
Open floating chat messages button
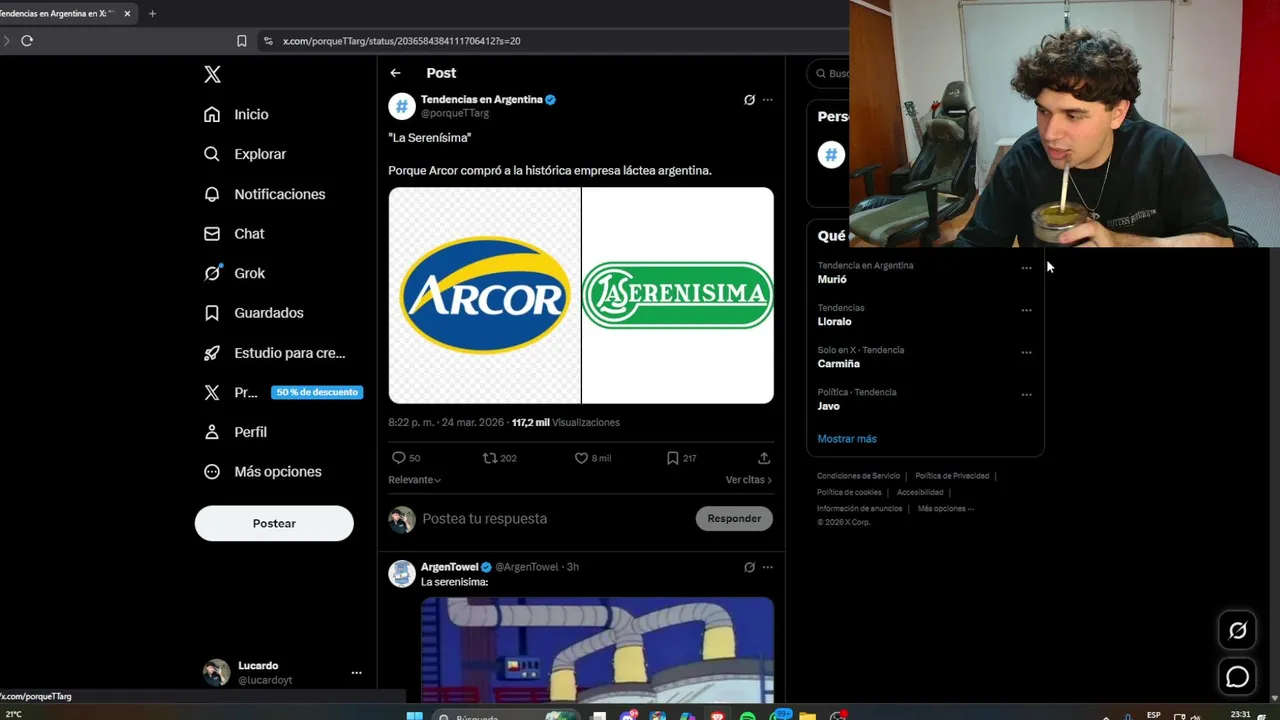point(1238,677)
